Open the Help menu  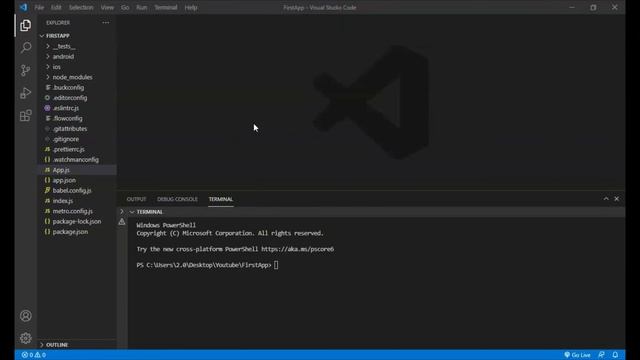[191, 7]
